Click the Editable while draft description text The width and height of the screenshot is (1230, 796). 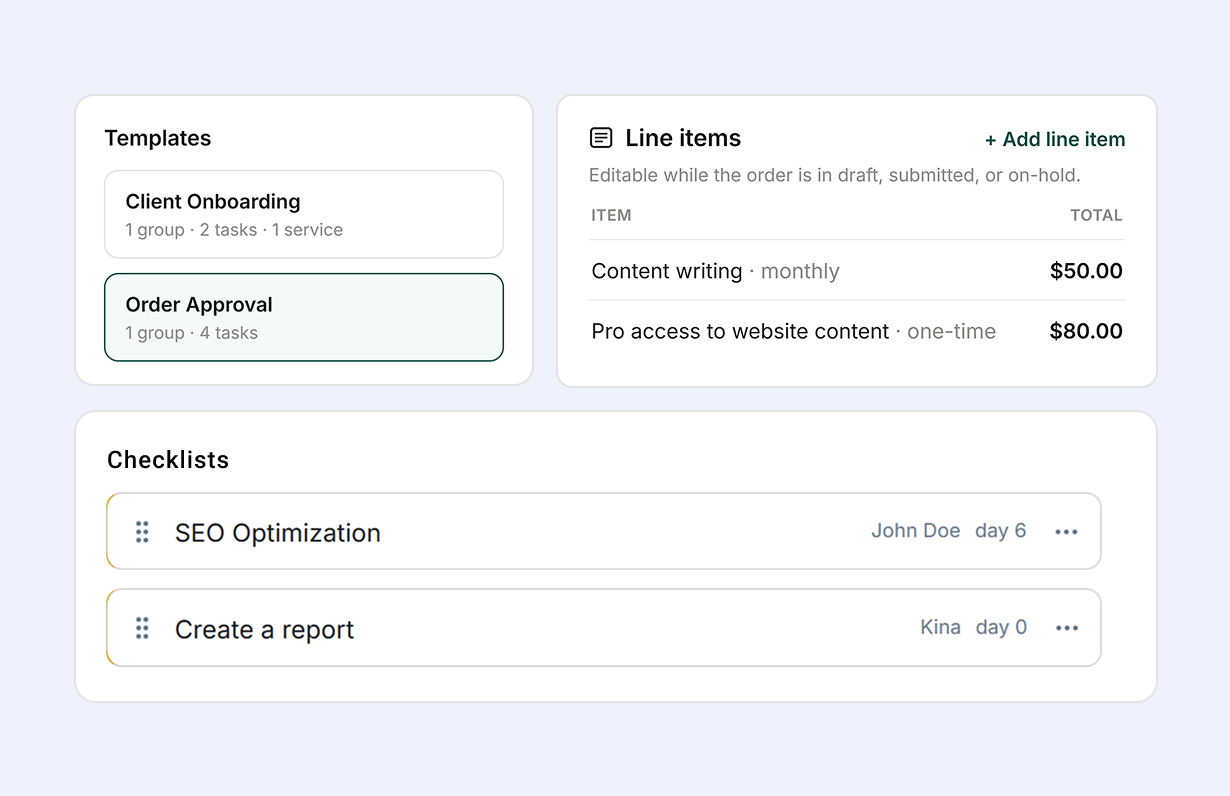point(835,176)
